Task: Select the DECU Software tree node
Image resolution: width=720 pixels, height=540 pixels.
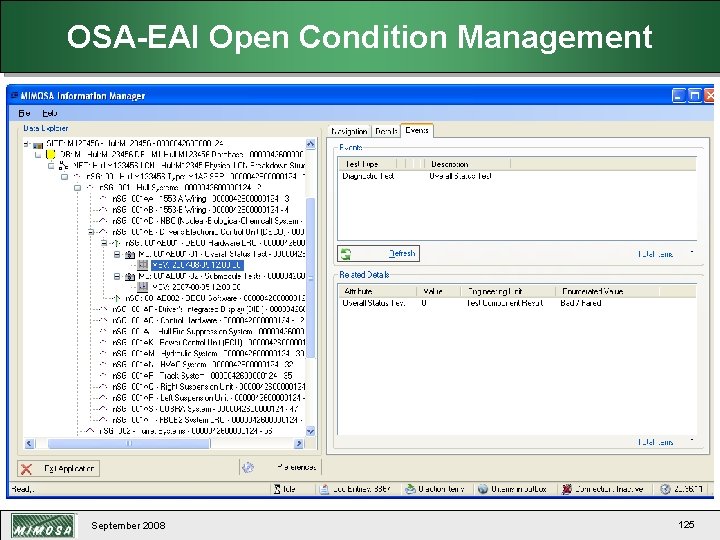Action: 214,298
